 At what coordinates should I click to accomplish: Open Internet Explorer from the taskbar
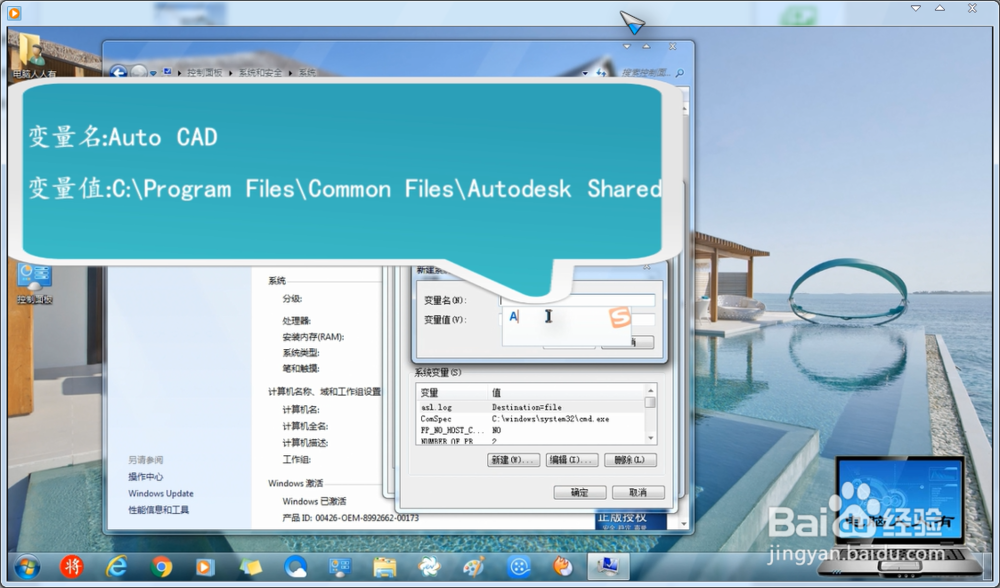(x=117, y=566)
